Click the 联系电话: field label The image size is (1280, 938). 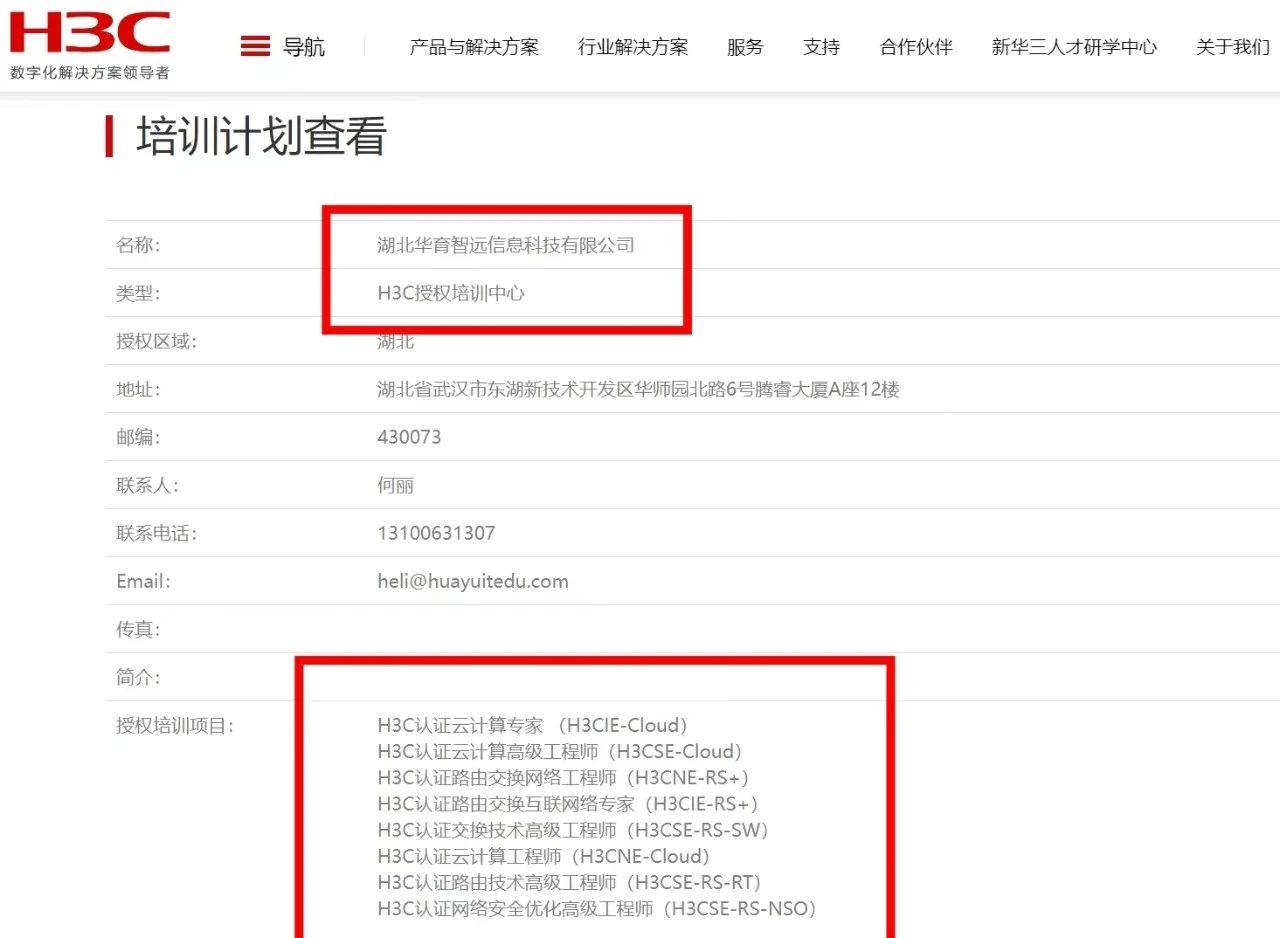coord(157,533)
